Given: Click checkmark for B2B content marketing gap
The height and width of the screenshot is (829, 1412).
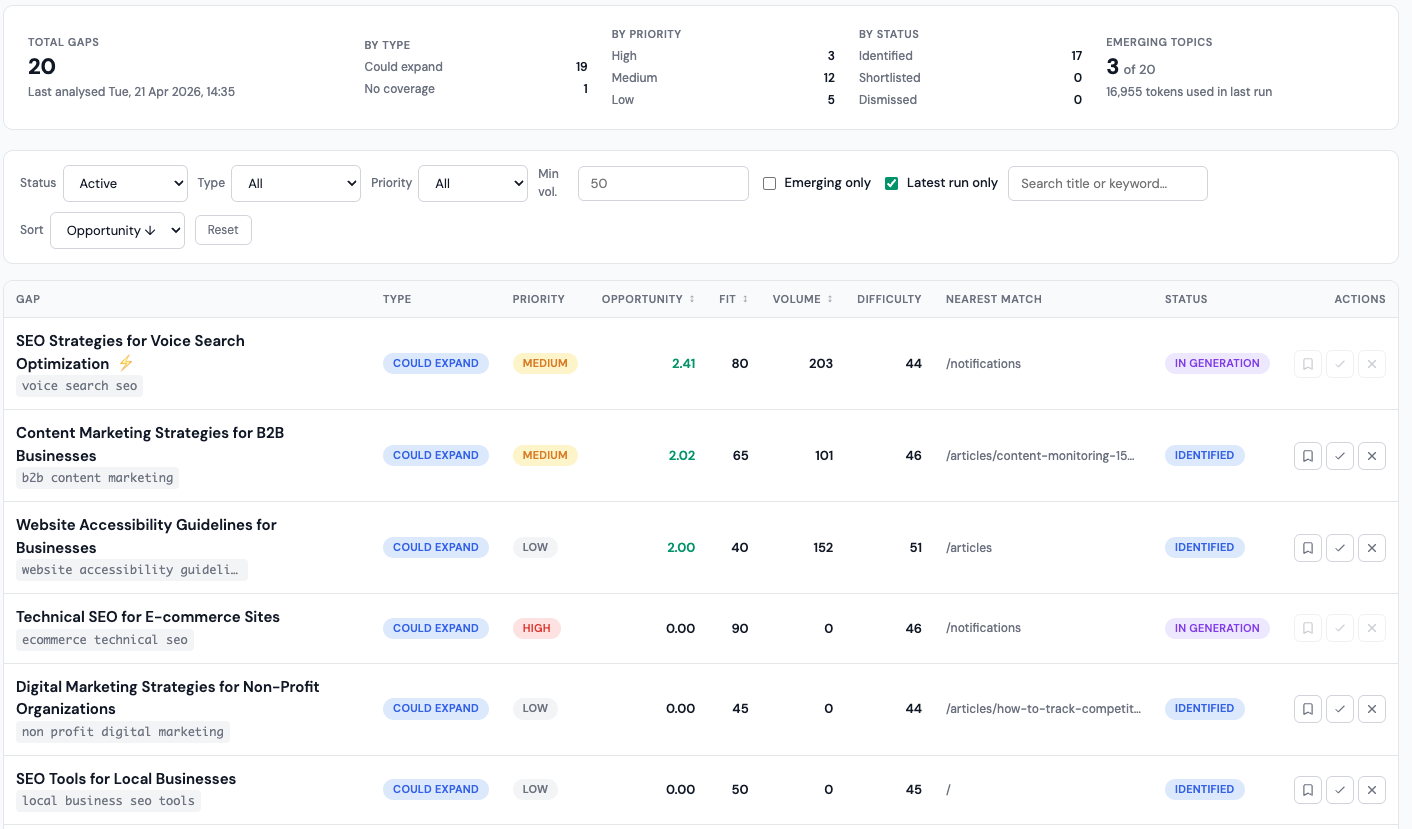Looking at the screenshot, I should tap(1340, 456).
